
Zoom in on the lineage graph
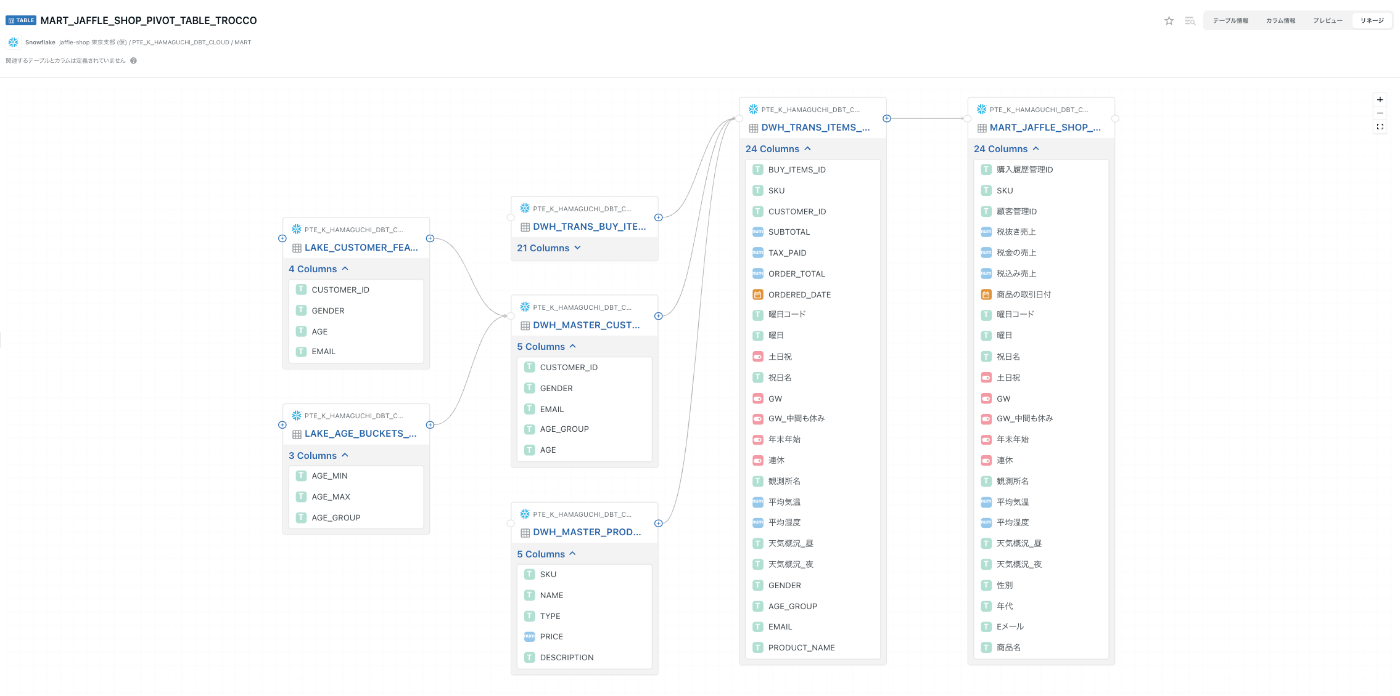(1380, 99)
